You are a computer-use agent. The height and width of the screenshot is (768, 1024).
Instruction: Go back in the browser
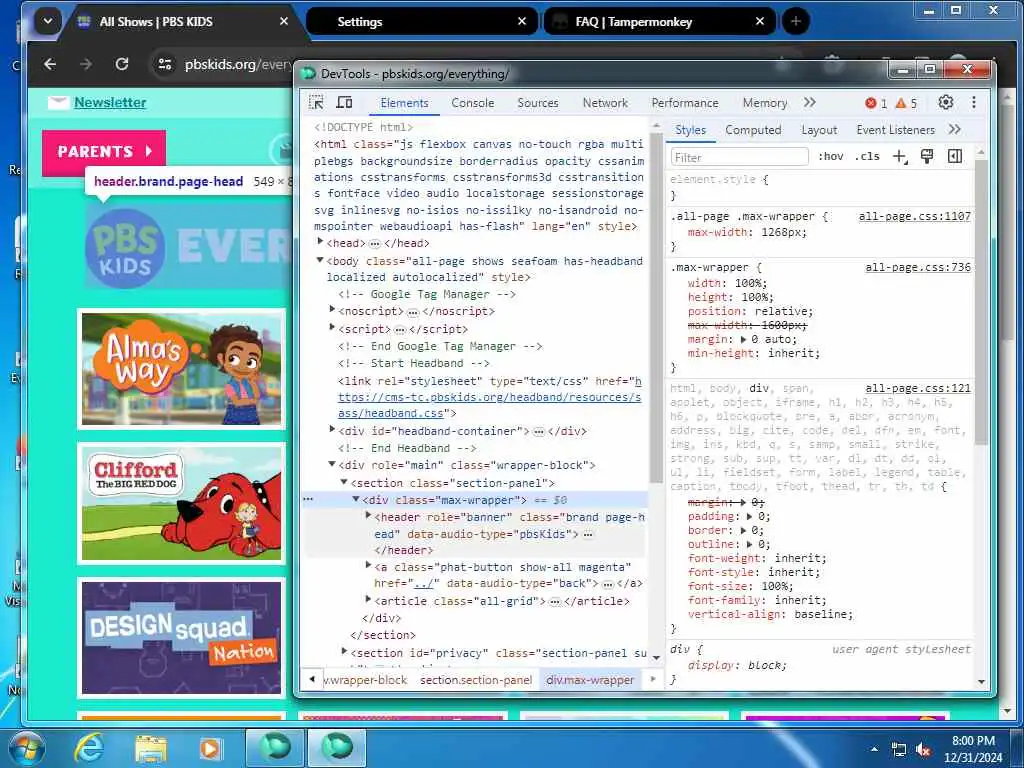click(x=50, y=64)
